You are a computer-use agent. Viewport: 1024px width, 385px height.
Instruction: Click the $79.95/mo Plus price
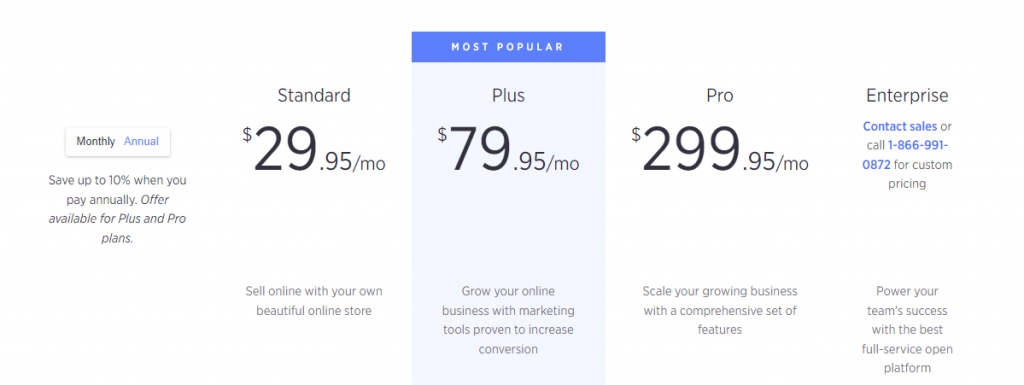[508, 149]
